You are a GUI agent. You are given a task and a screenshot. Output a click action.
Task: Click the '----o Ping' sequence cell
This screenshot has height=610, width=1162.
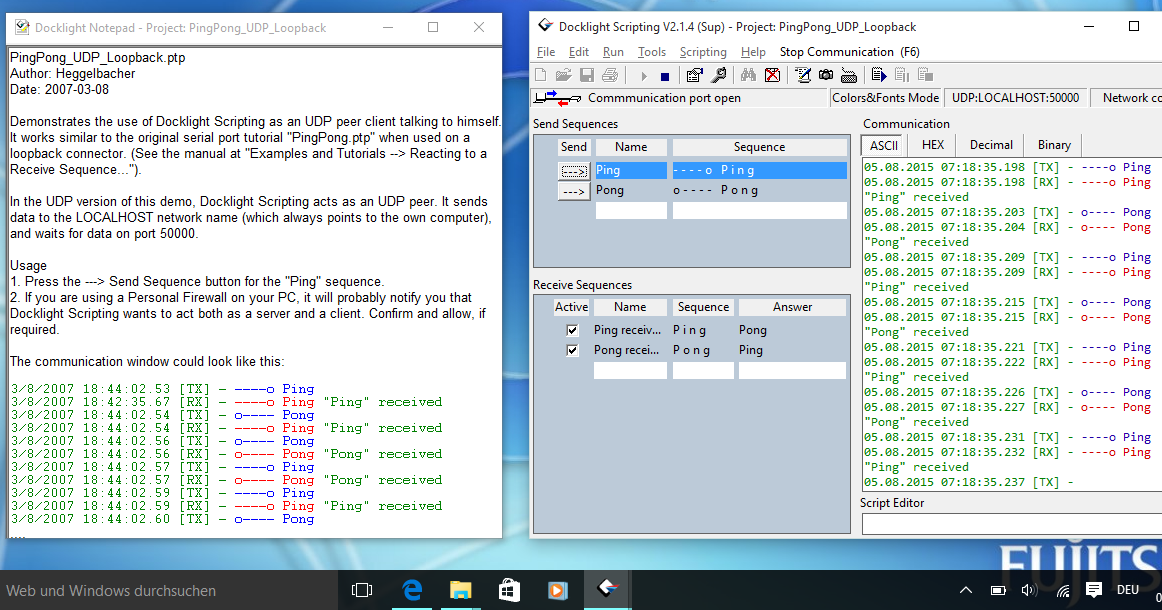coord(760,170)
